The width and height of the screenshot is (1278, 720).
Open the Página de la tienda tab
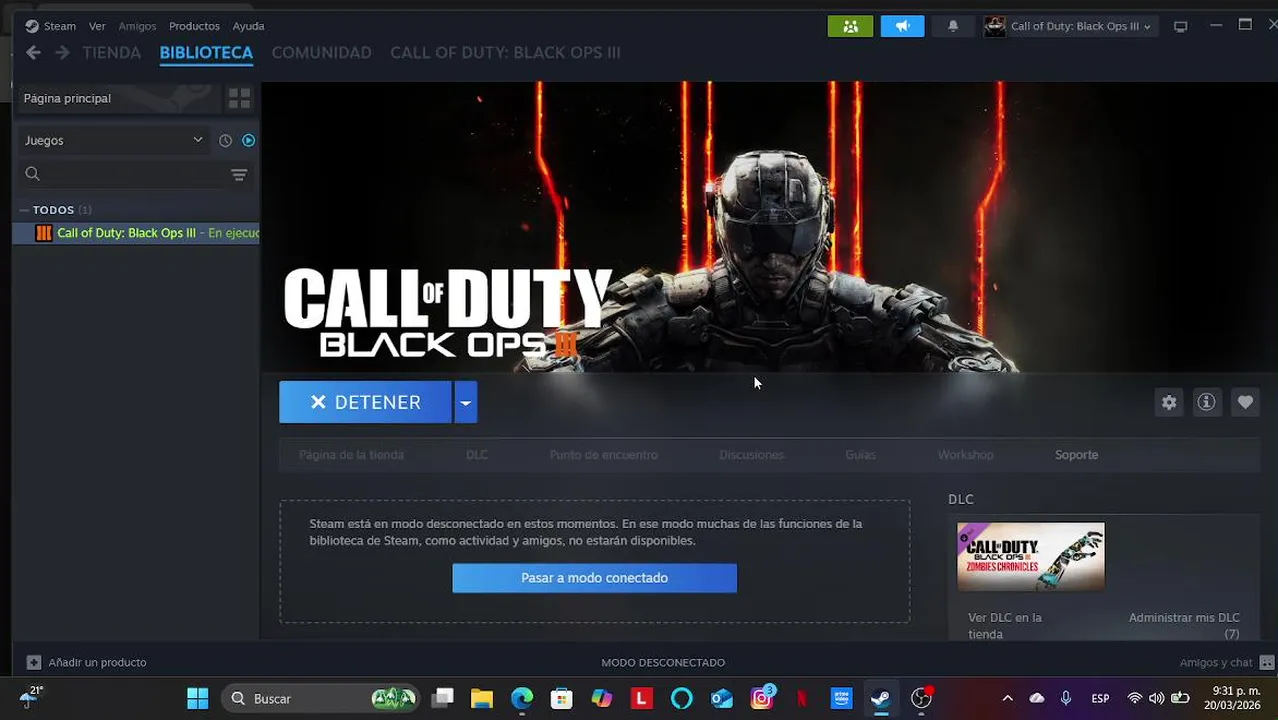click(x=351, y=455)
